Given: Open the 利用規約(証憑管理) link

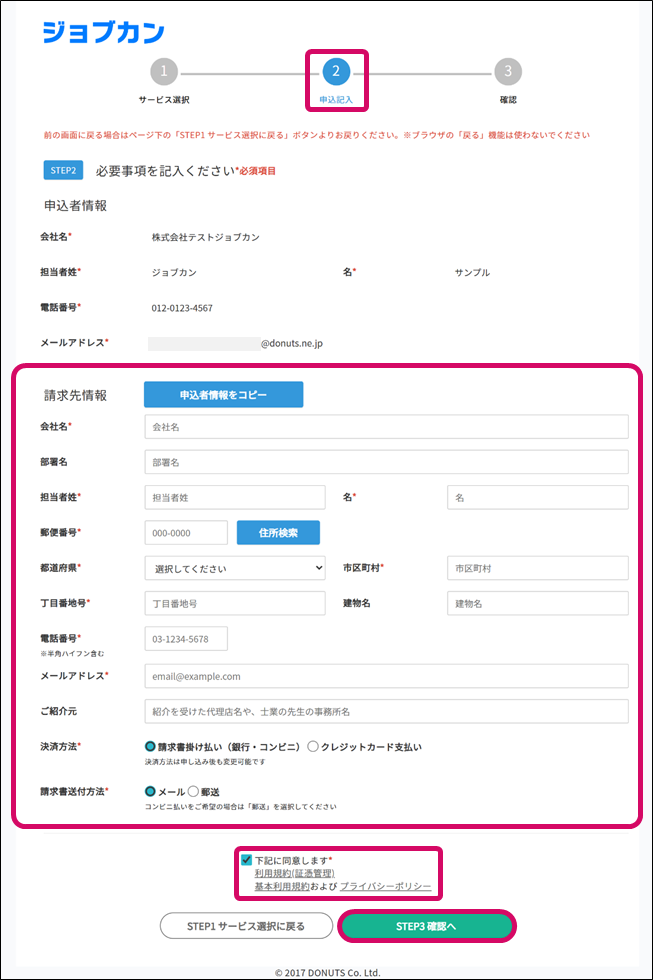Looking at the screenshot, I should pyautogui.click(x=293, y=873).
